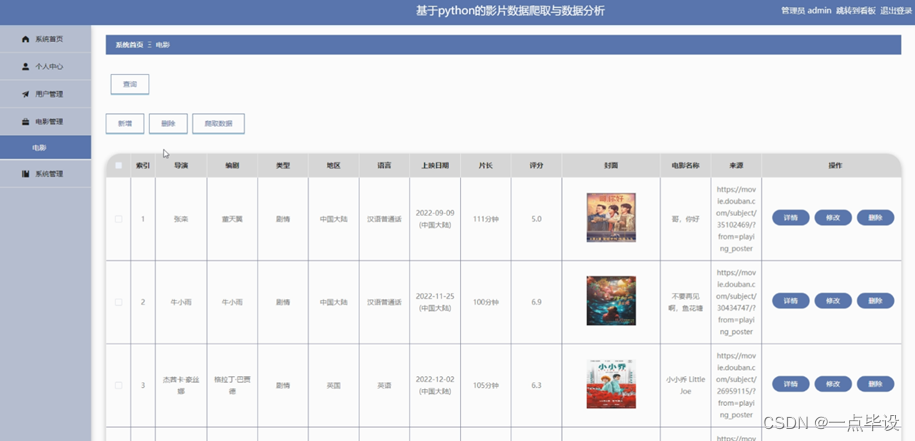Screen dimensions: 915x441
Task: Click 删除 for 小小乔 Little Joe
Action: coord(875,384)
